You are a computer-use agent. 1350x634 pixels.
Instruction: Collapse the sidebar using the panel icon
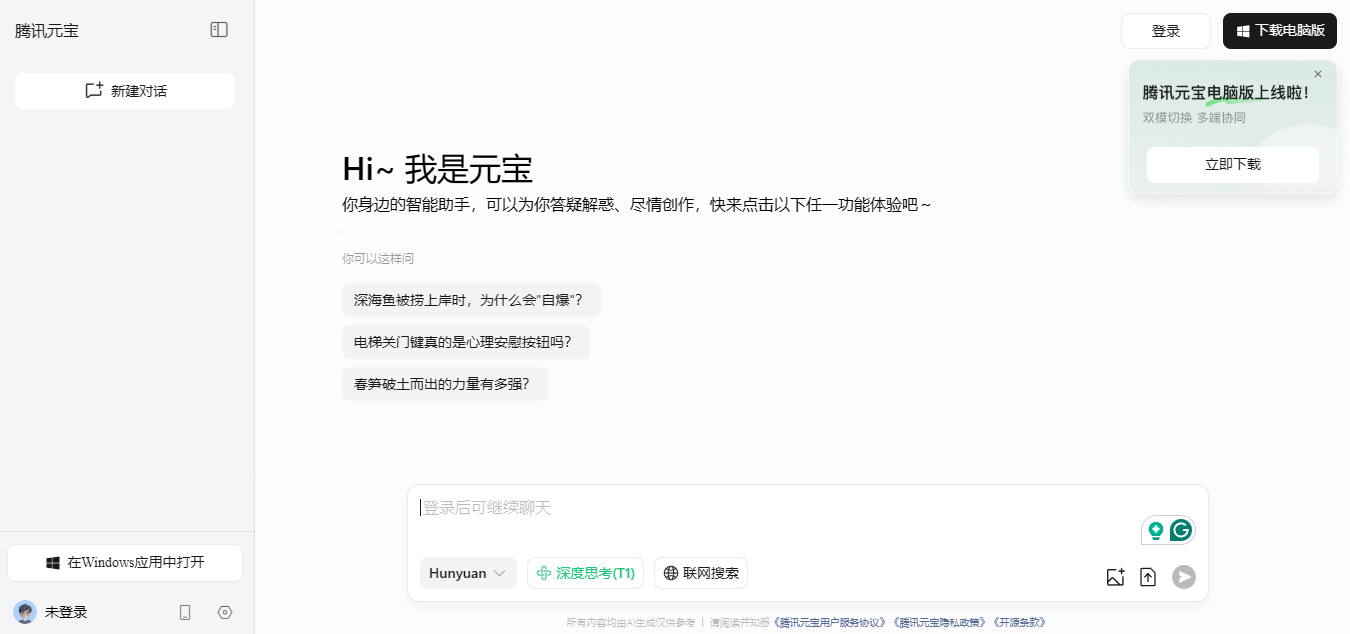click(219, 30)
